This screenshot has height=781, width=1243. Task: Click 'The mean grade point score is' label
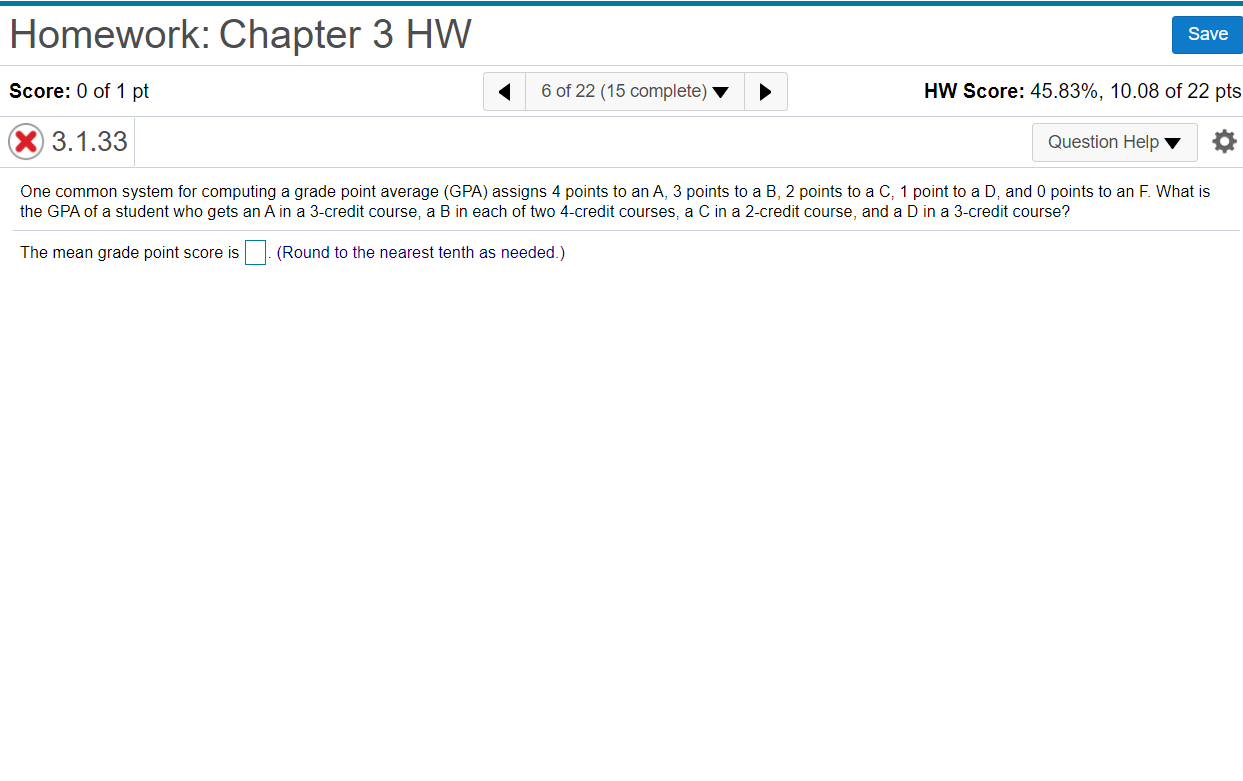(130, 253)
